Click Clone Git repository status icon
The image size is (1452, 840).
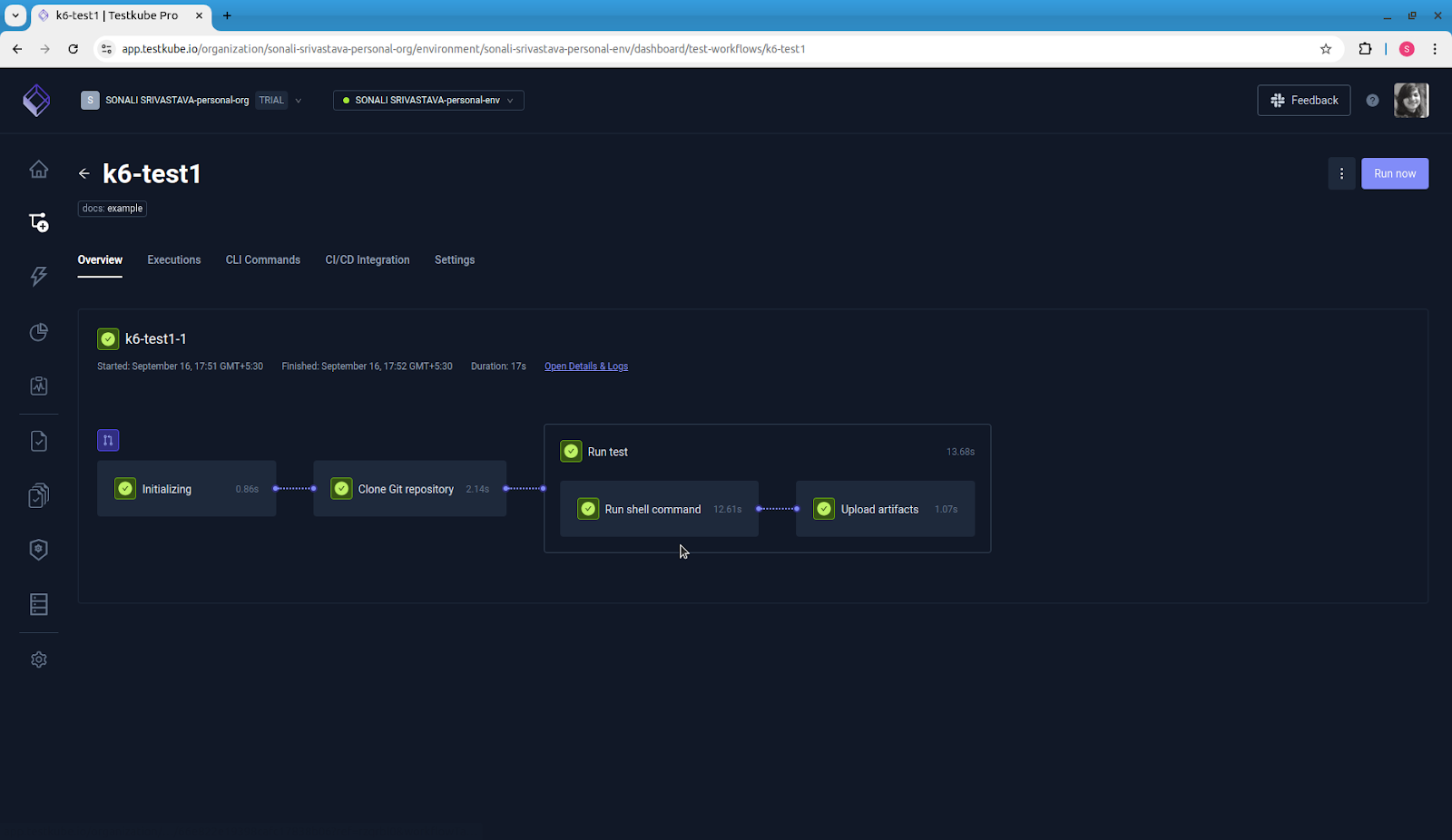pyautogui.click(x=341, y=489)
